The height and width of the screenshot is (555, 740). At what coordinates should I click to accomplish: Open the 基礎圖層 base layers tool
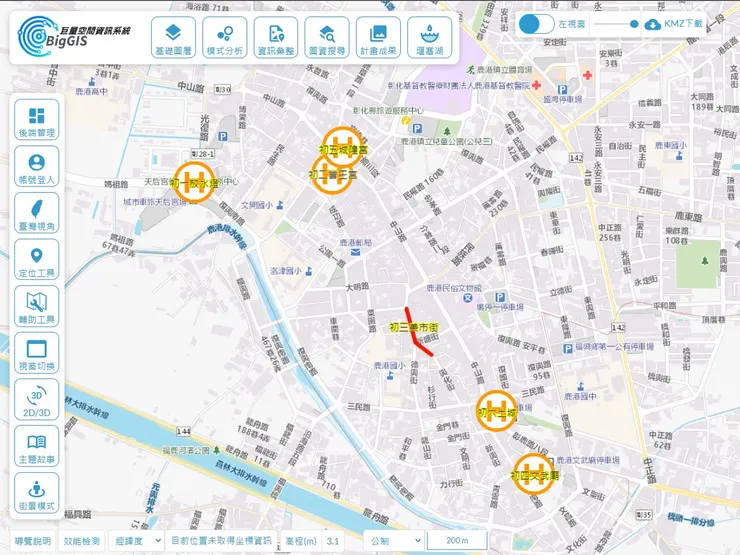173,38
